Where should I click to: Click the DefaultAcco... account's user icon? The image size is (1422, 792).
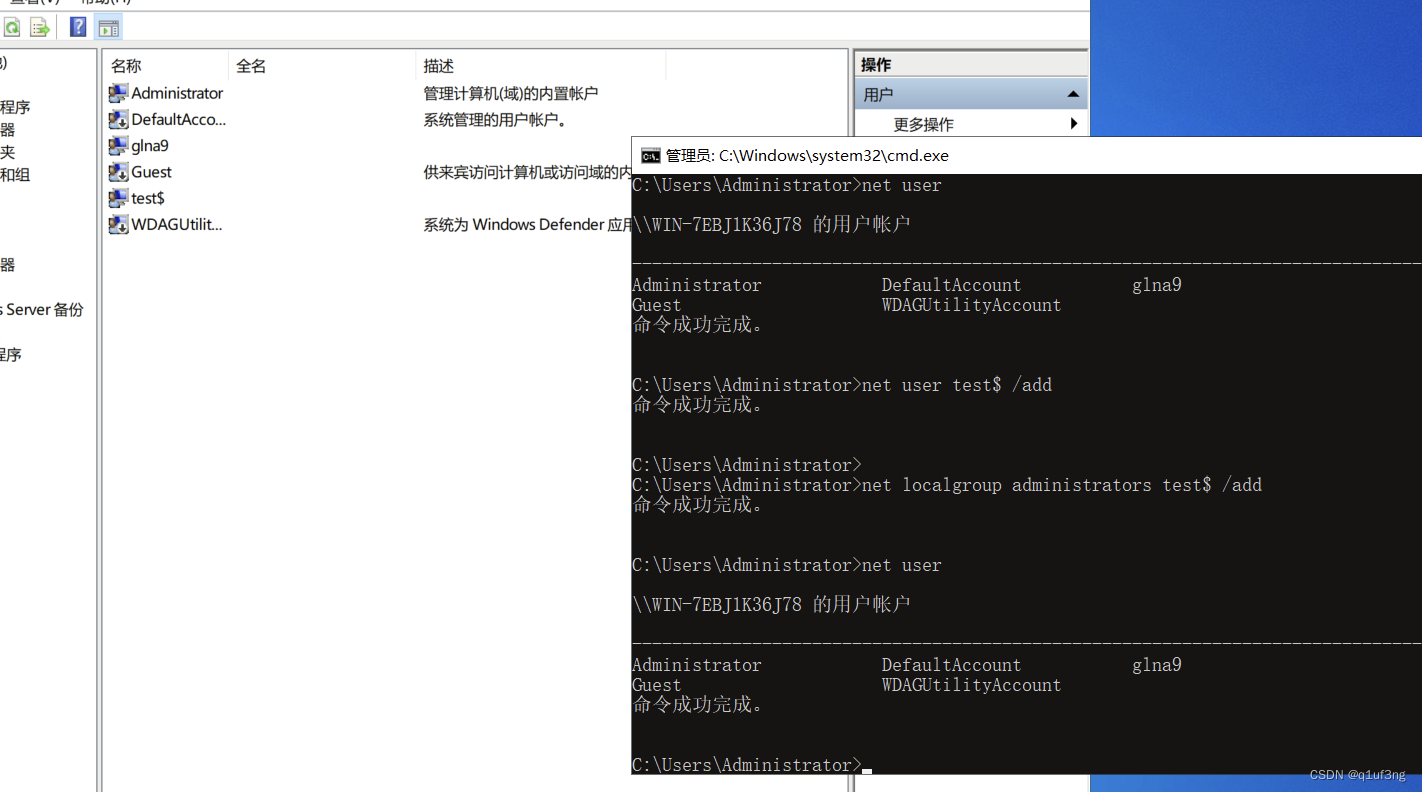click(x=118, y=120)
